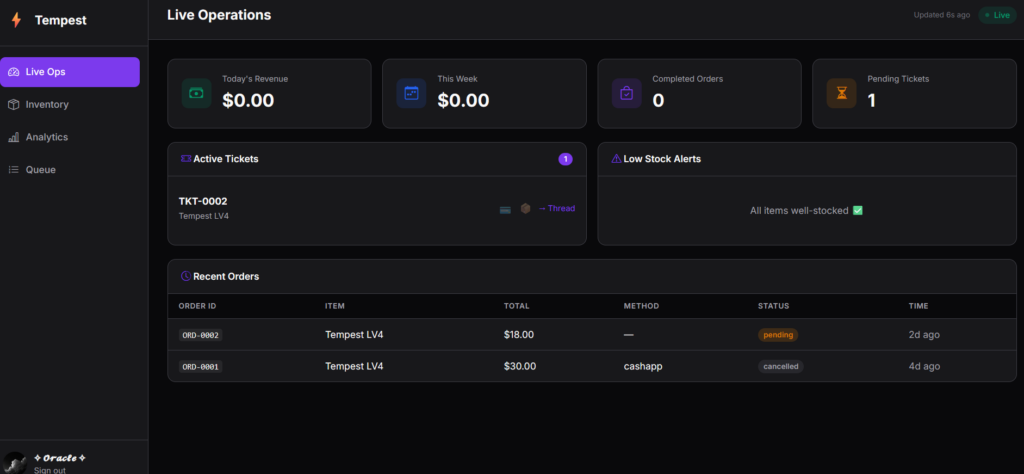Click order ID ORD-0001
The width and height of the screenshot is (1024, 474).
(x=200, y=366)
